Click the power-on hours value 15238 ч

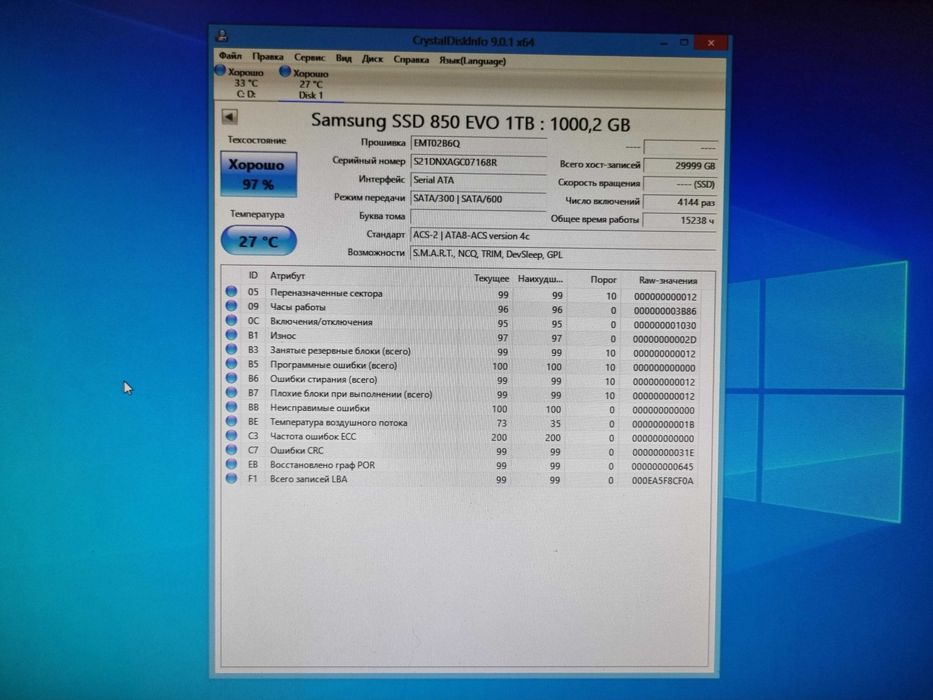click(680, 220)
